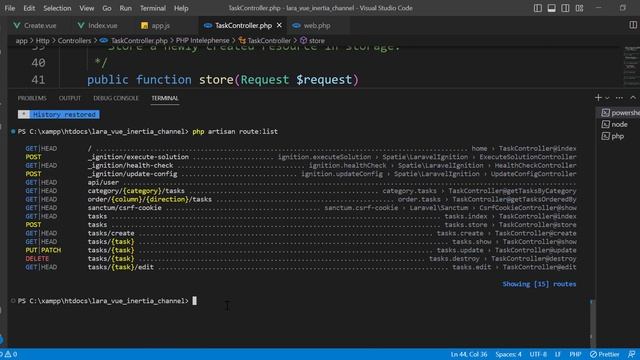The width and height of the screenshot is (640, 360).
Task: Maximize terminal panel with caret icon
Action: 633,98
